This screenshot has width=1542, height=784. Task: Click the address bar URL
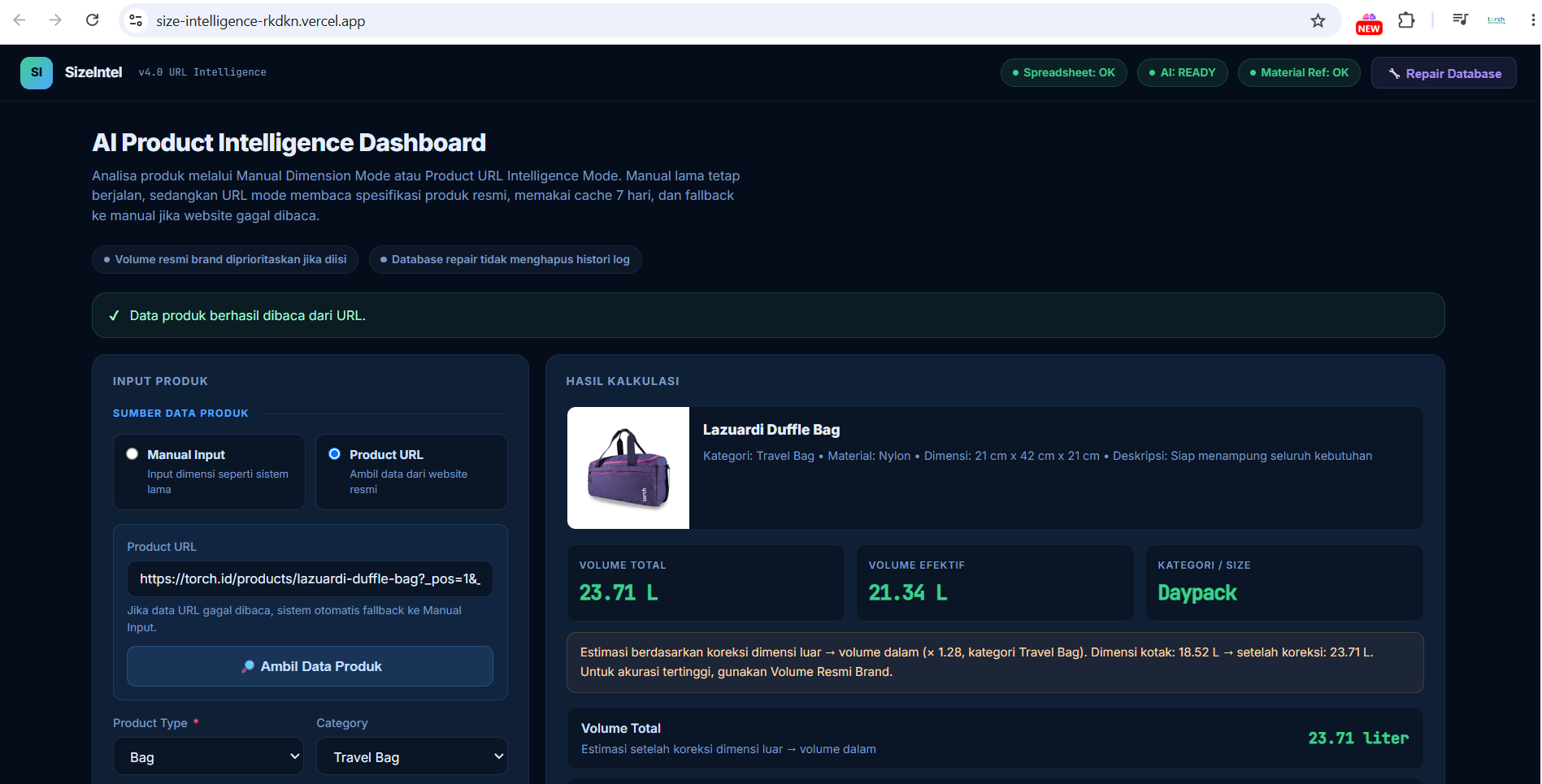pos(260,21)
